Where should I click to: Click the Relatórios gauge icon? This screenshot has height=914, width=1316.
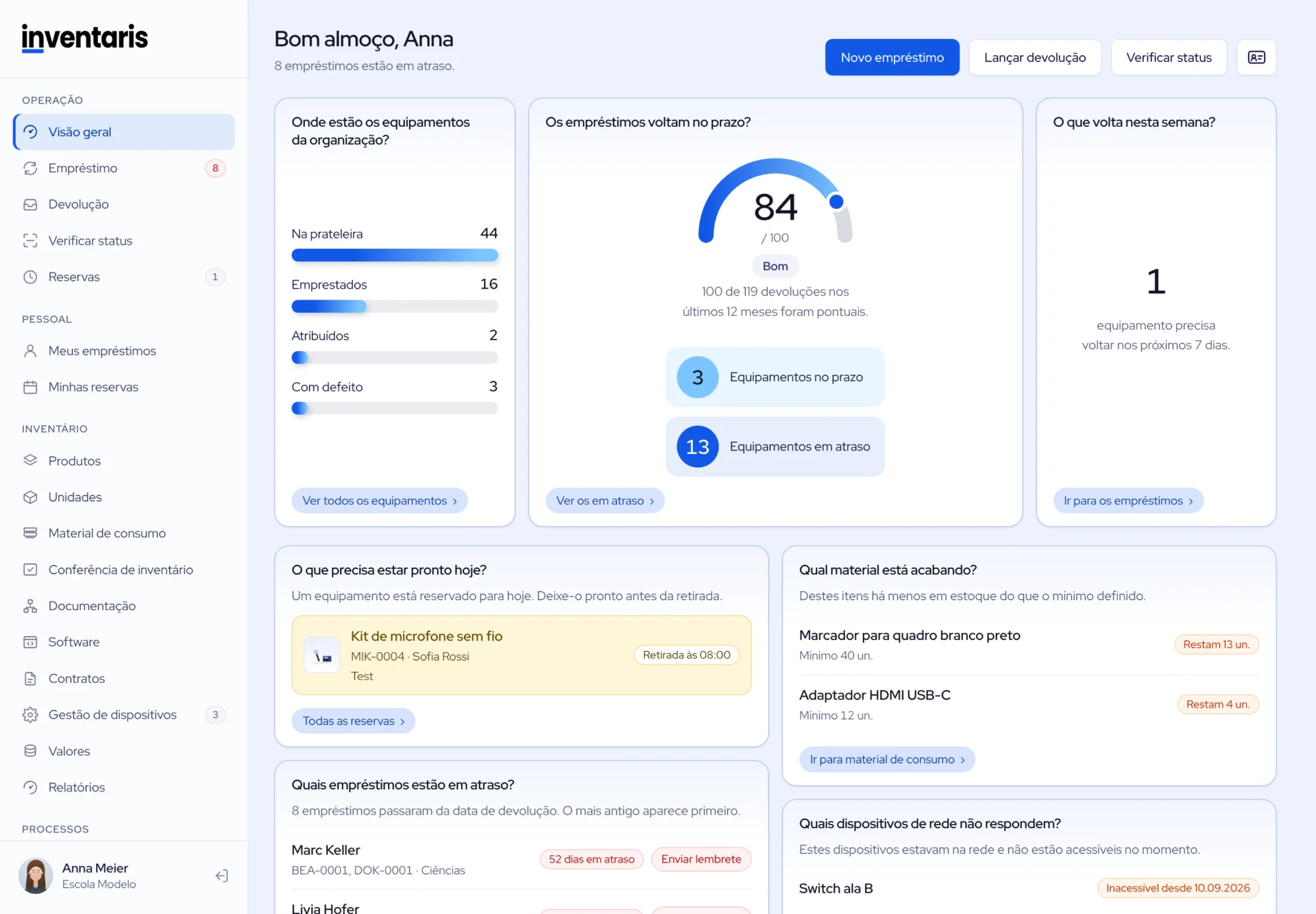tap(30, 788)
